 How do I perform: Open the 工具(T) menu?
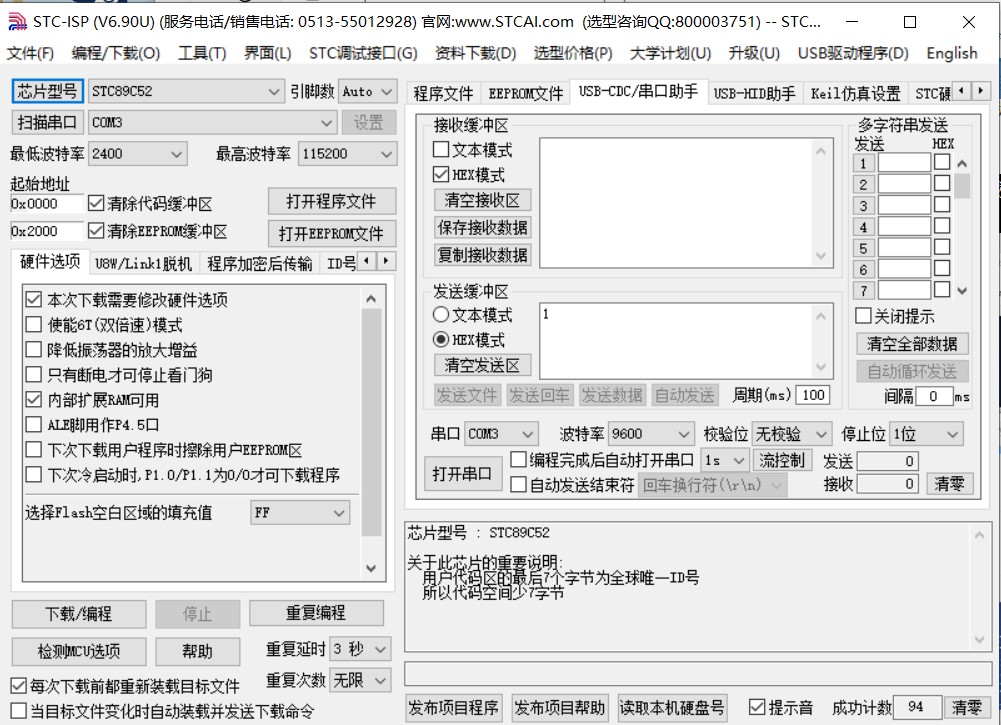[x=202, y=53]
